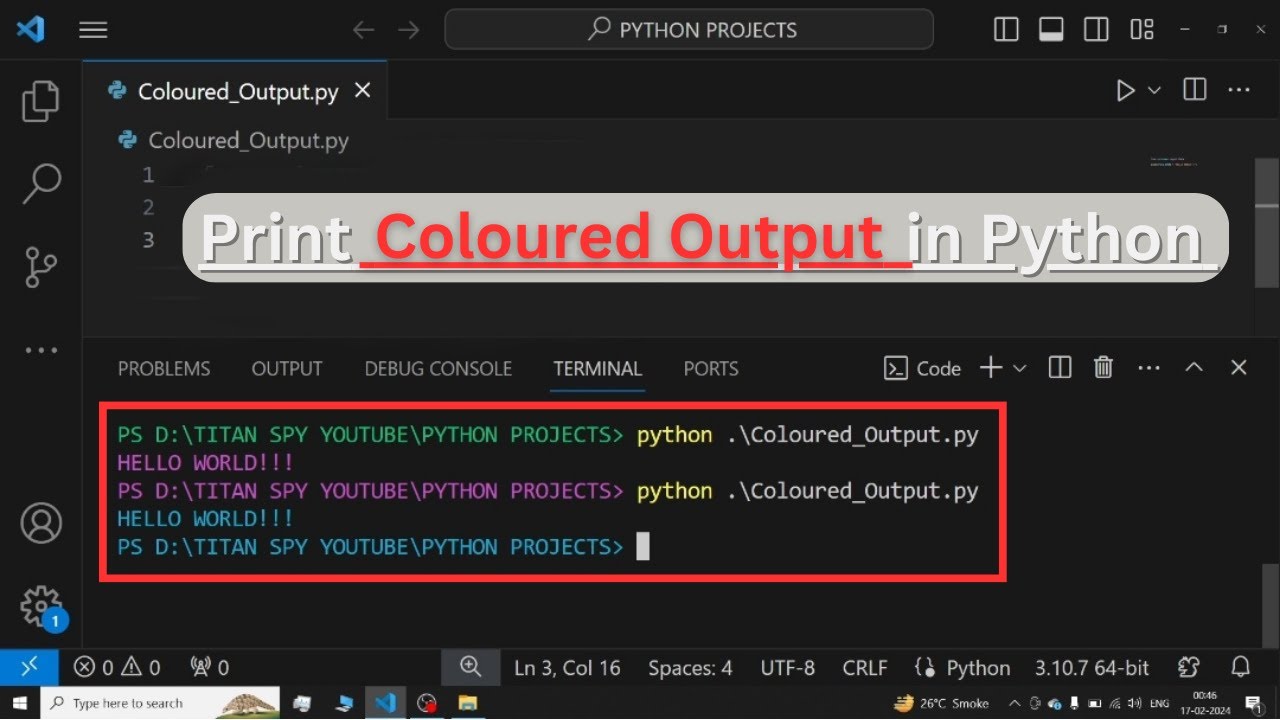Change end of line sequence CRLF

coord(865,668)
